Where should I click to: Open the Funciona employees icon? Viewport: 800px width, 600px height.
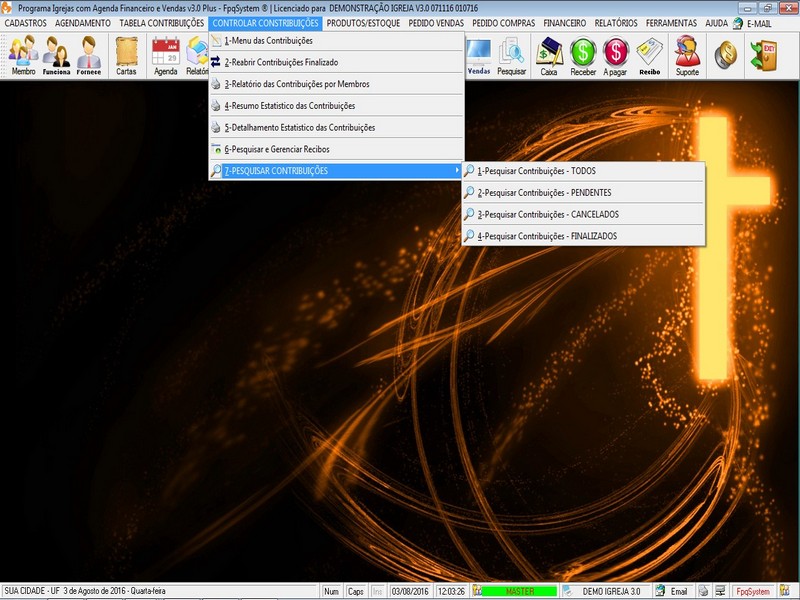(x=56, y=55)
